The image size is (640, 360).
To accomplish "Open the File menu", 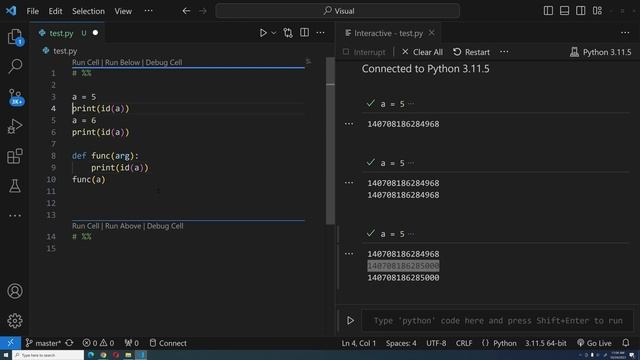I will [x=33, y=11].
